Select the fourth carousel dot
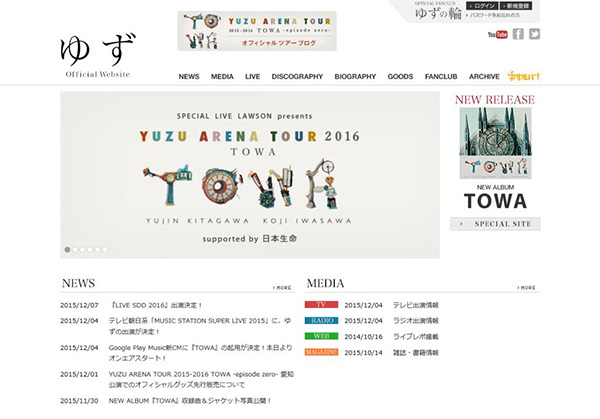Screen dimensions: 600x419 click(90, 249)
